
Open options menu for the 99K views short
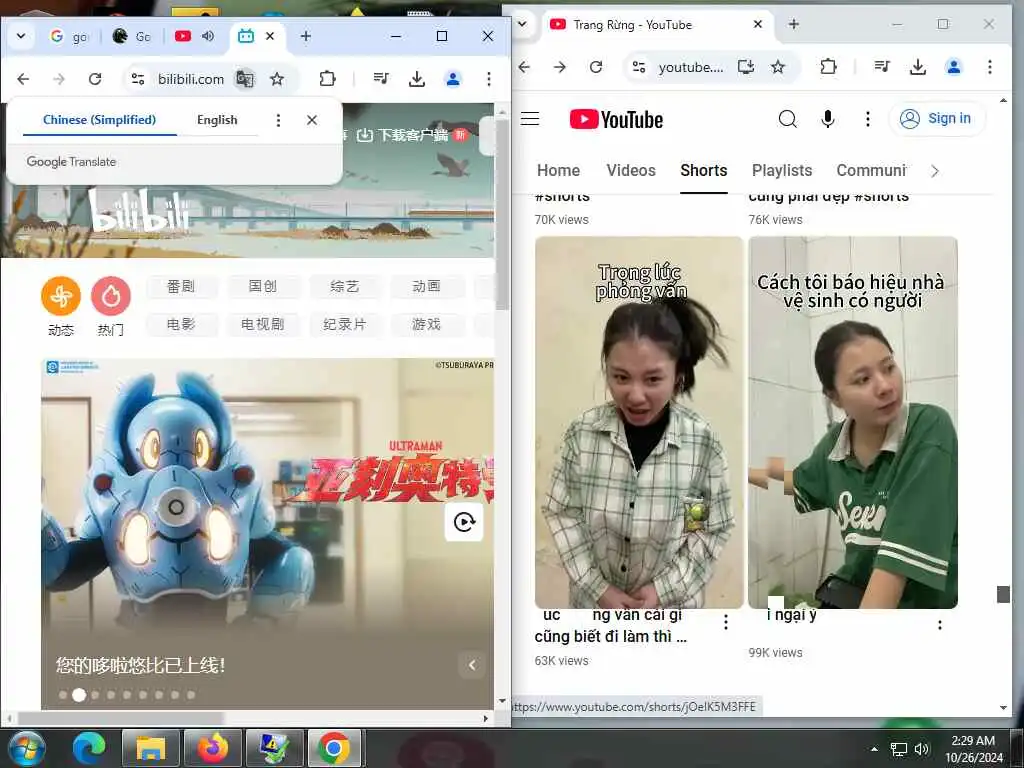point(940,625)
